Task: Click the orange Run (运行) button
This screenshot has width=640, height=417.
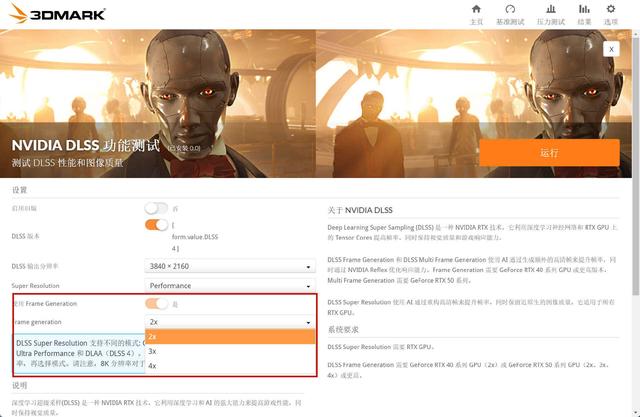Action: coord(549,153)
